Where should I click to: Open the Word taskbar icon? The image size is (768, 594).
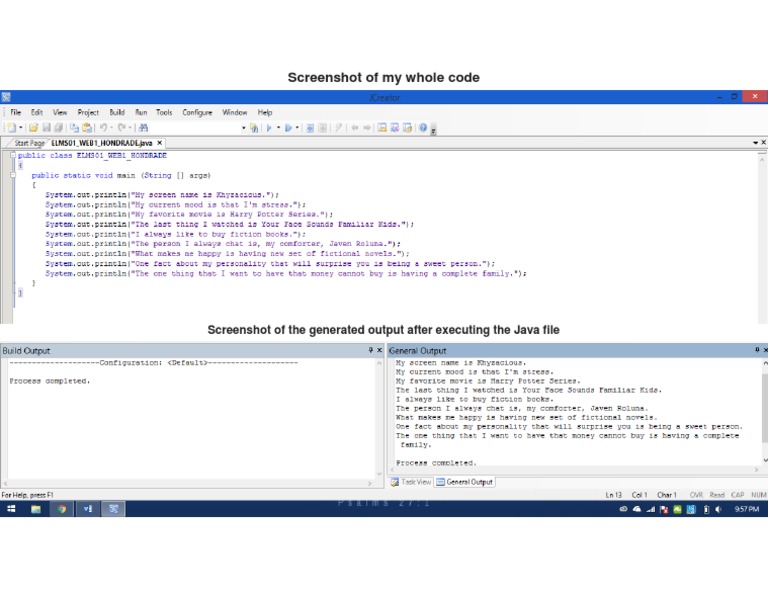tap(88, 509)
